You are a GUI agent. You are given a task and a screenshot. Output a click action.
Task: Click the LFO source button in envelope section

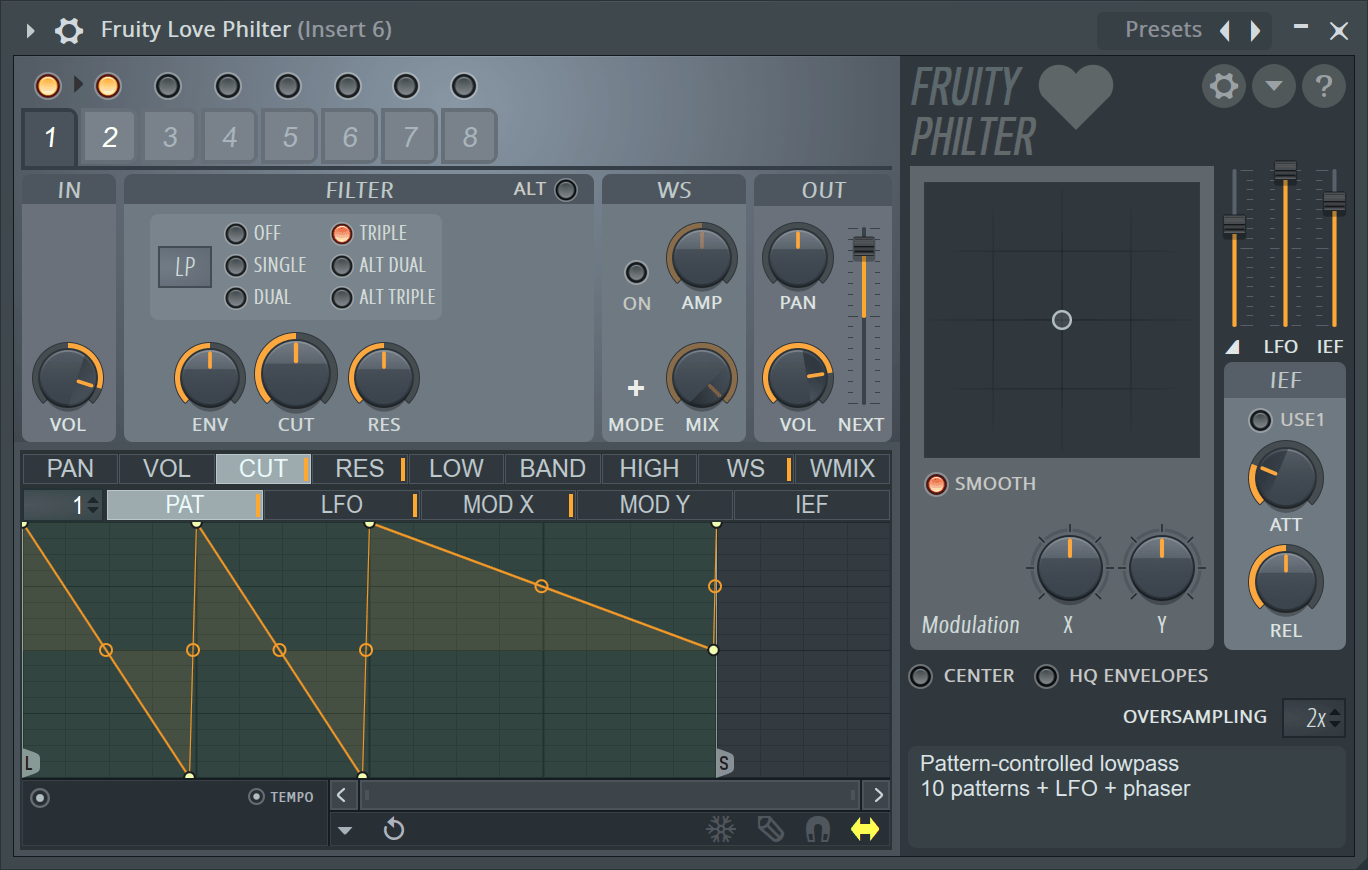click(x=340, y=504)
